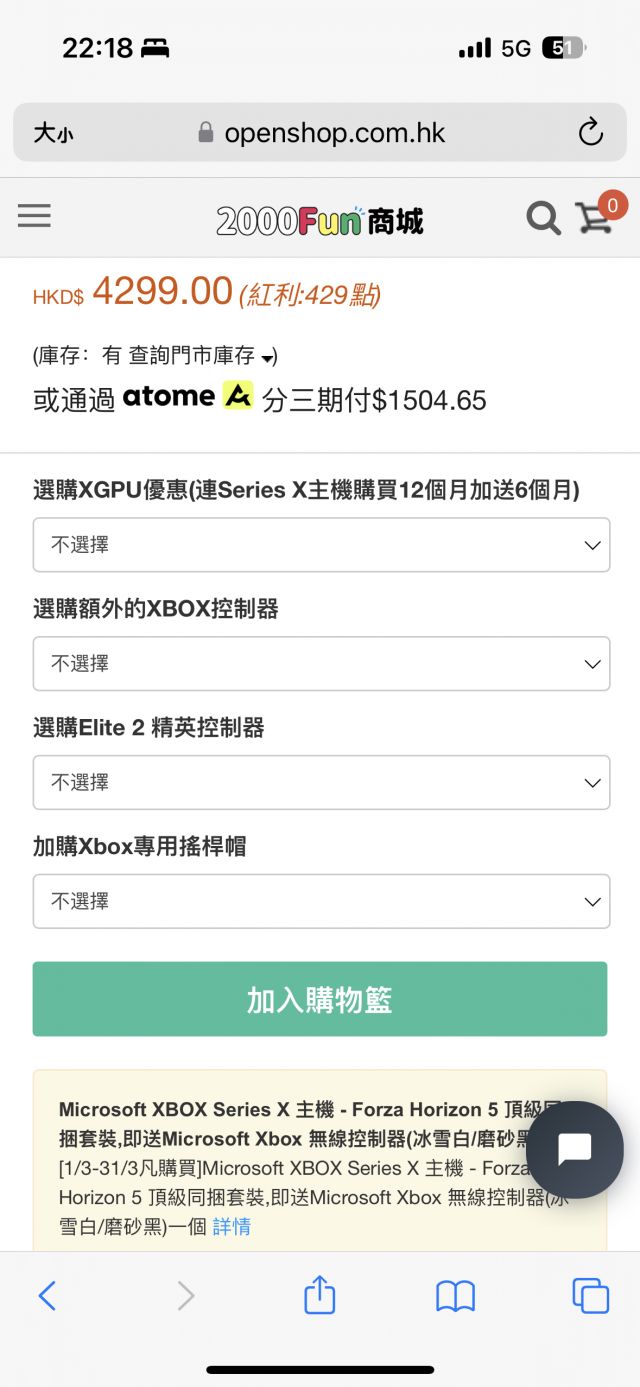
Task: Open the Safari bookmarks icon
Action: [455, 1295]
